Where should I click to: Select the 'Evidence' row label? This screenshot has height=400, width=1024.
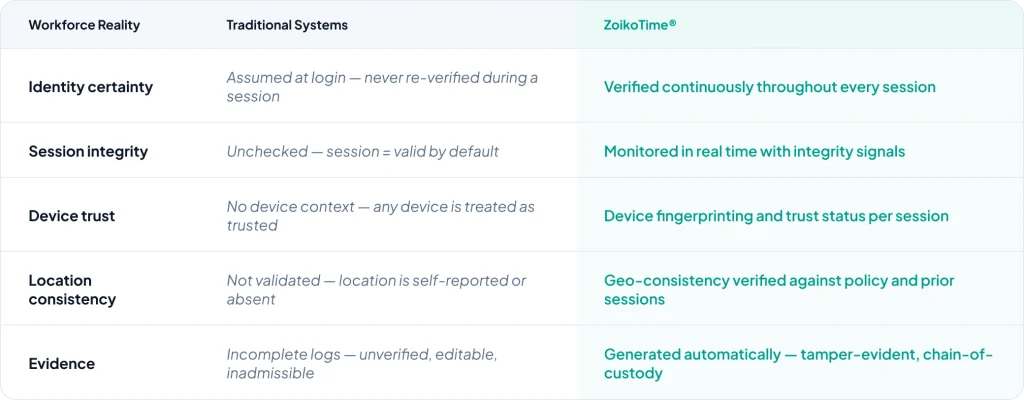point(62,364)
